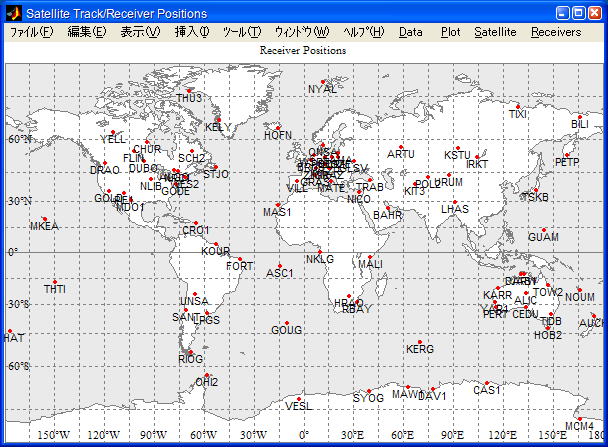Open the ヘルプ(H) menu
The height and width of the screenshot is (447, 608).
tap(363, 32)
